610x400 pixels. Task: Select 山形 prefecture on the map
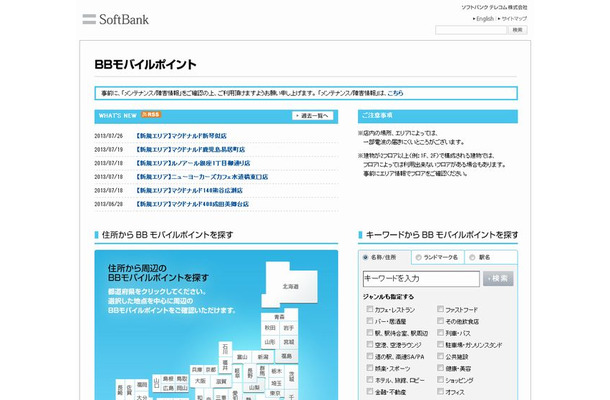[x=270, y=342]
